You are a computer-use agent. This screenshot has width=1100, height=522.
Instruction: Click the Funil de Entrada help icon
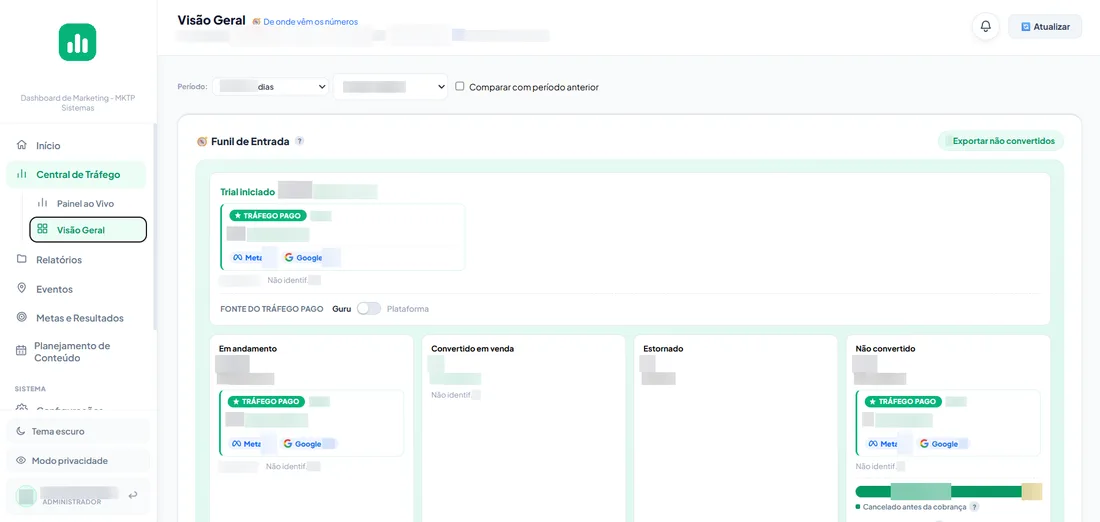tap(300, 141)
